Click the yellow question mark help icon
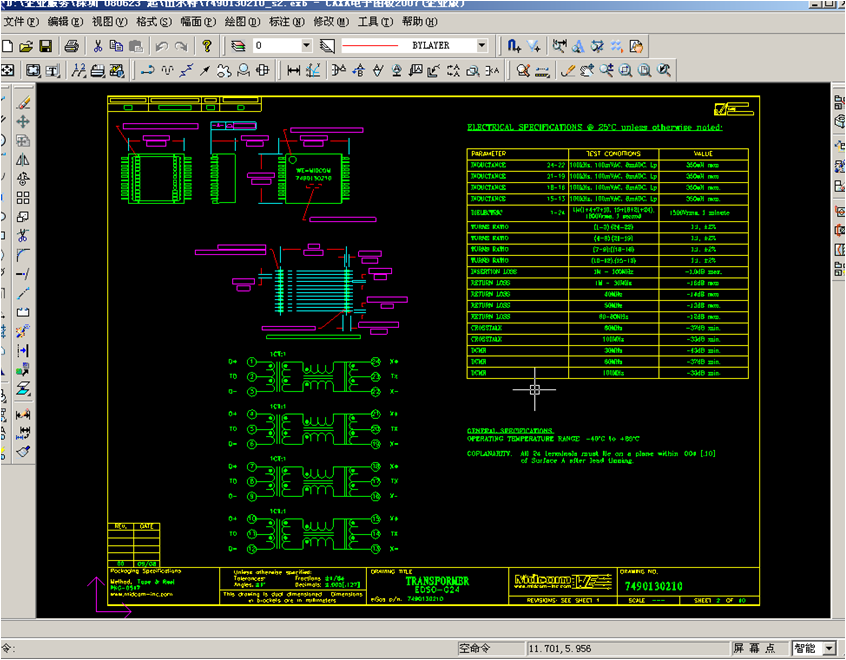The image size is (846, 660). click(x=207, y=46)
